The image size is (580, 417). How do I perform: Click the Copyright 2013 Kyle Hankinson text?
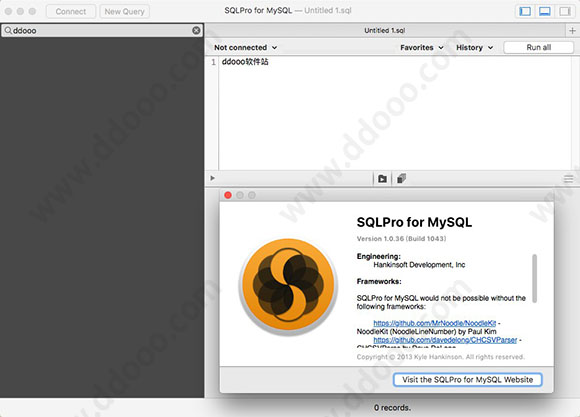tap(441, 357)
